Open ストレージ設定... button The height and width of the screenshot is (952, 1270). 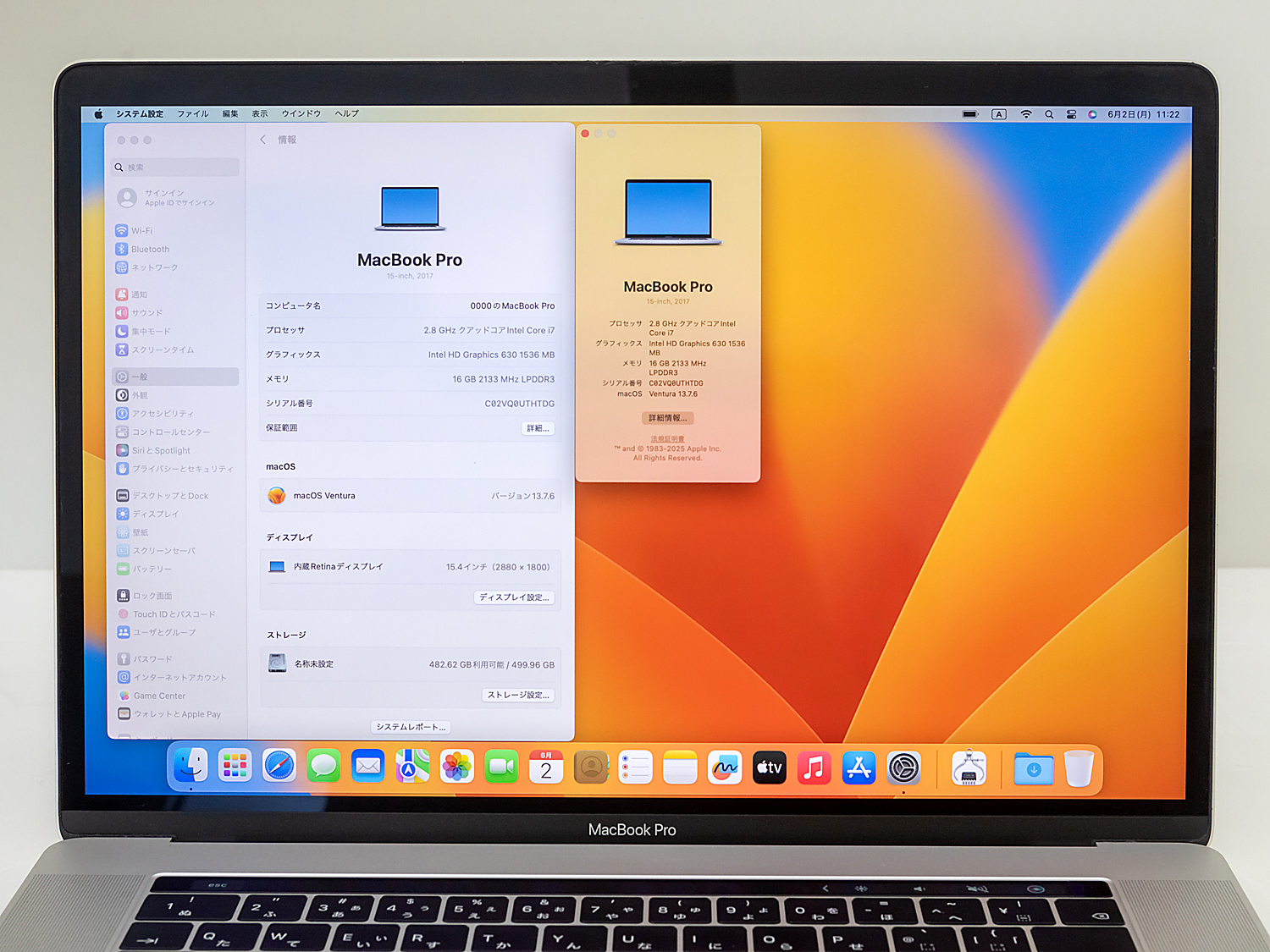click(518, 695)
